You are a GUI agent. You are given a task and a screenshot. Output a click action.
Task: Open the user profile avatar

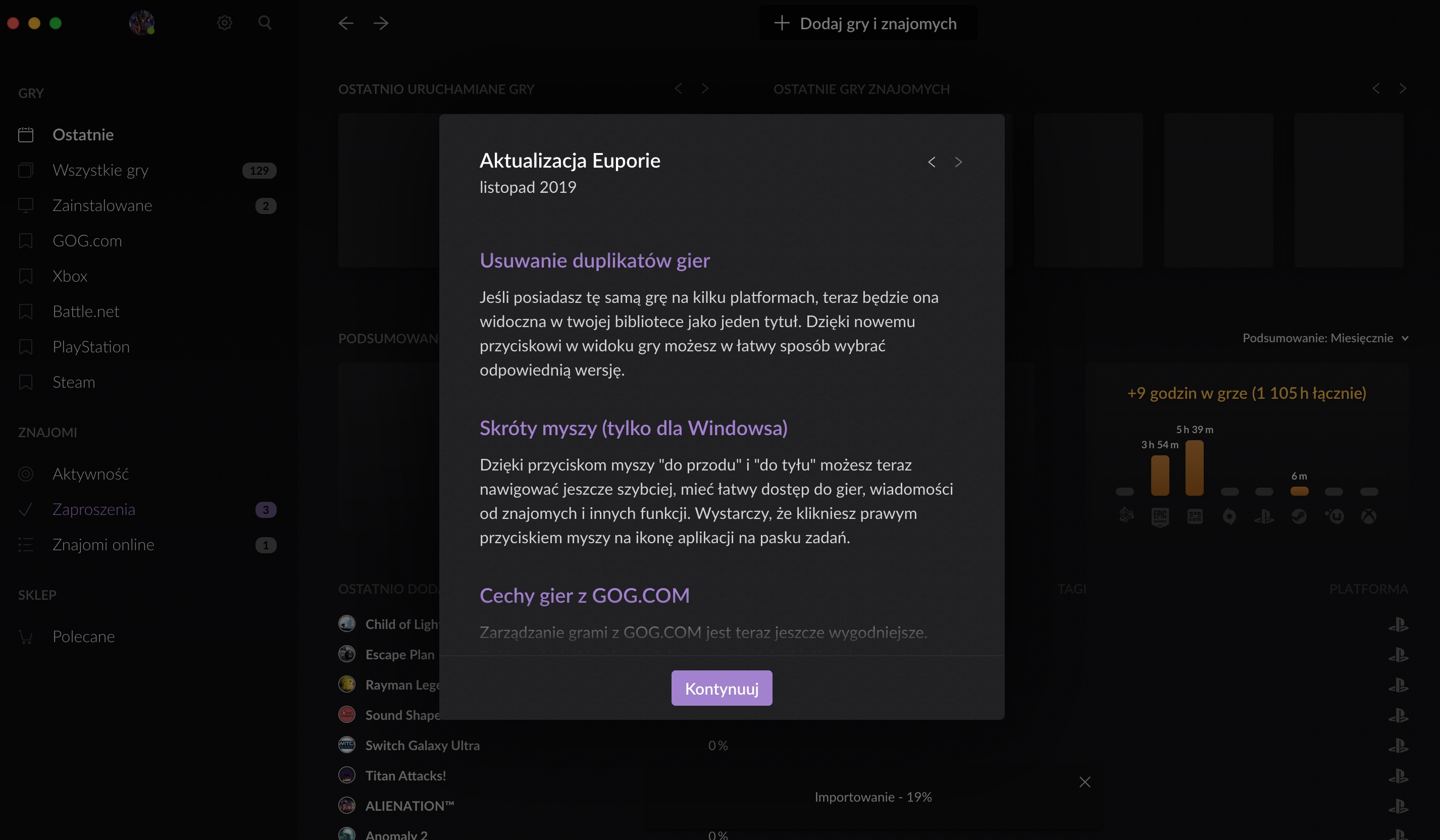point(142,23)
